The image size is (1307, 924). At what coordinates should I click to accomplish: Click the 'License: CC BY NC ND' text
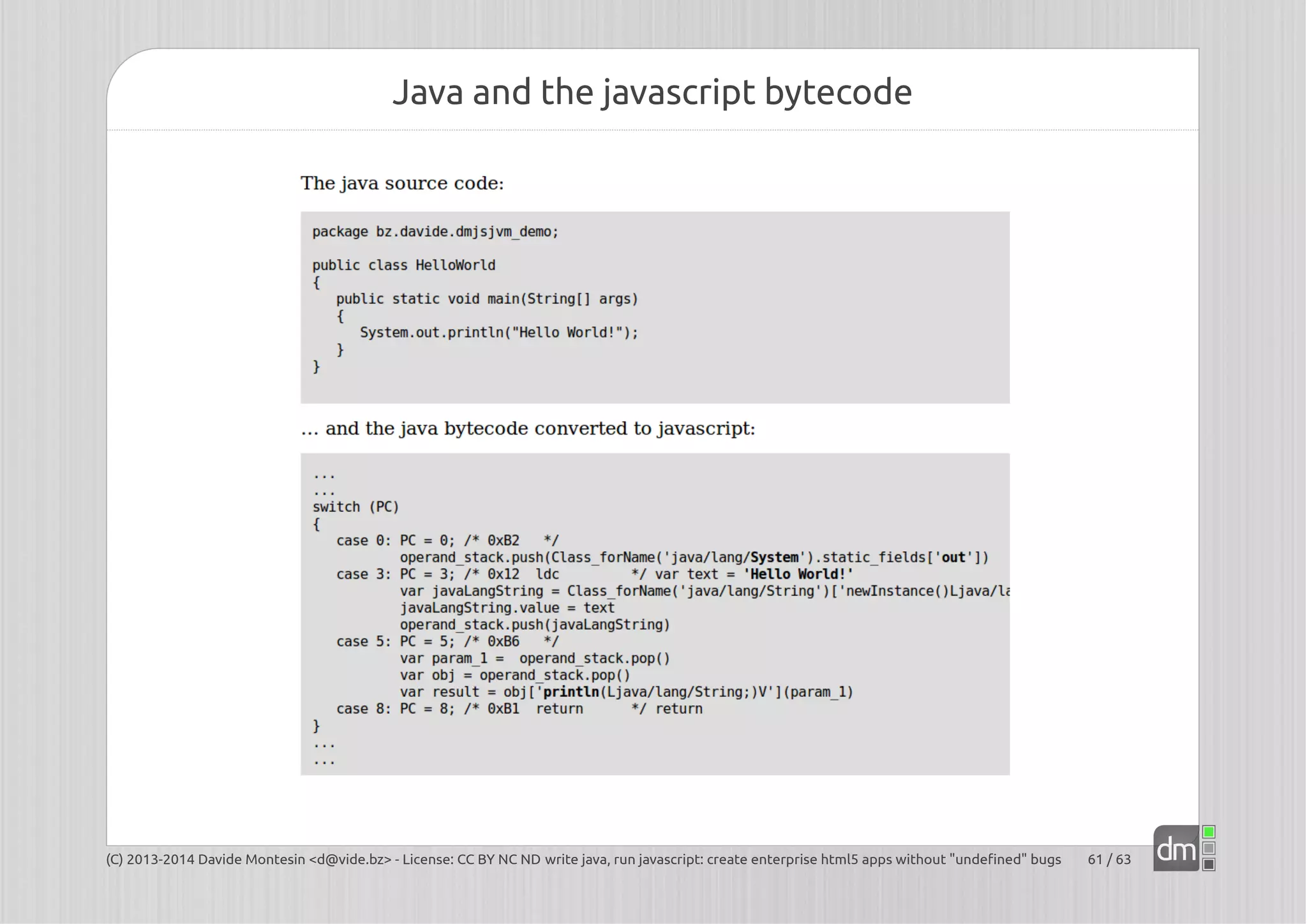pos(471,860)
